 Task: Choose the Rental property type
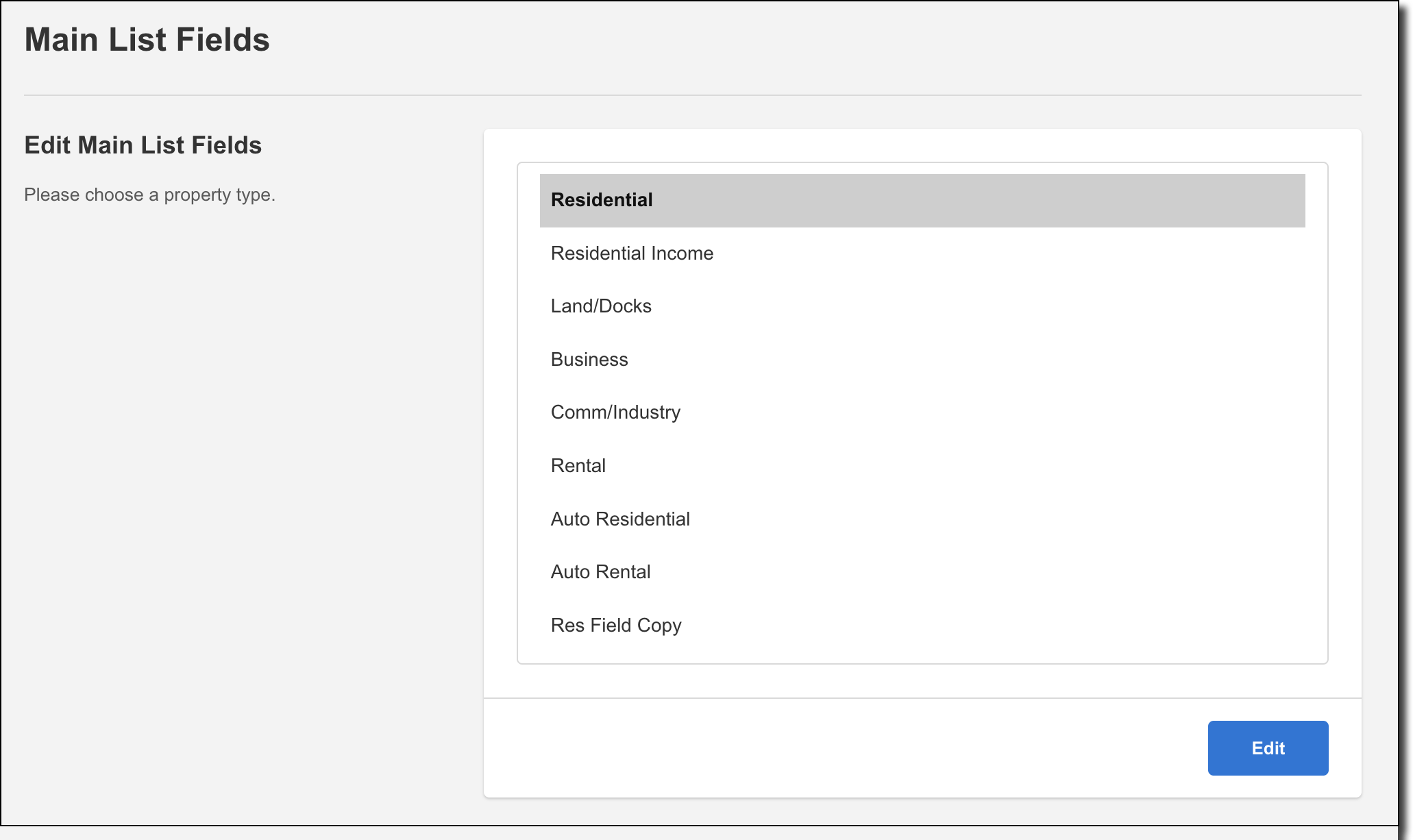[922, 466]
